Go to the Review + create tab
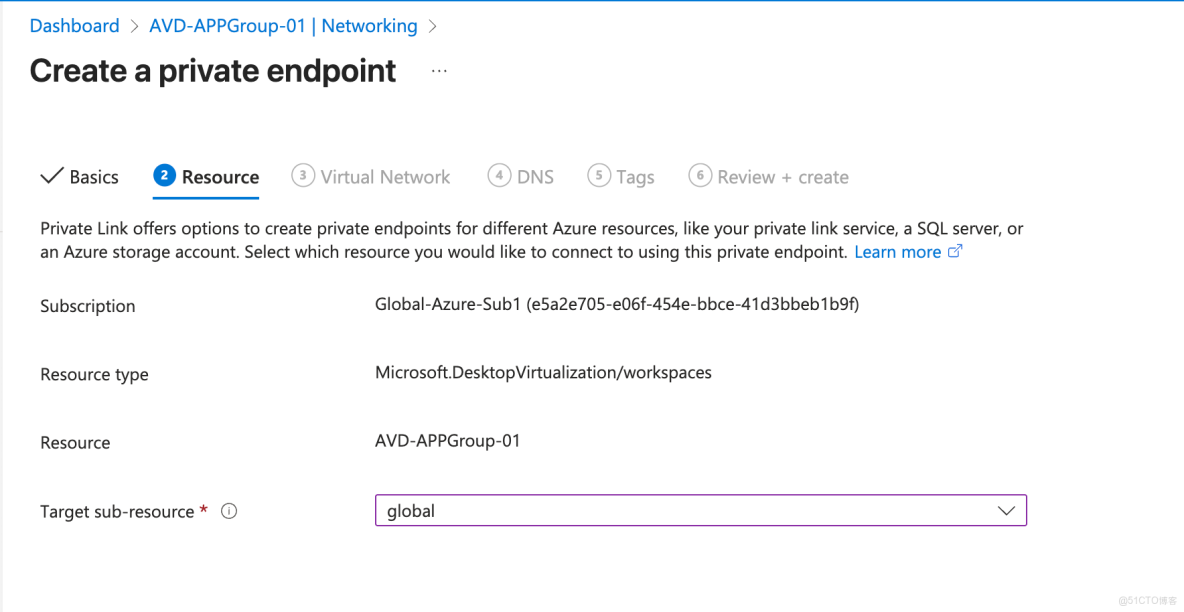 tap(783, 176)
